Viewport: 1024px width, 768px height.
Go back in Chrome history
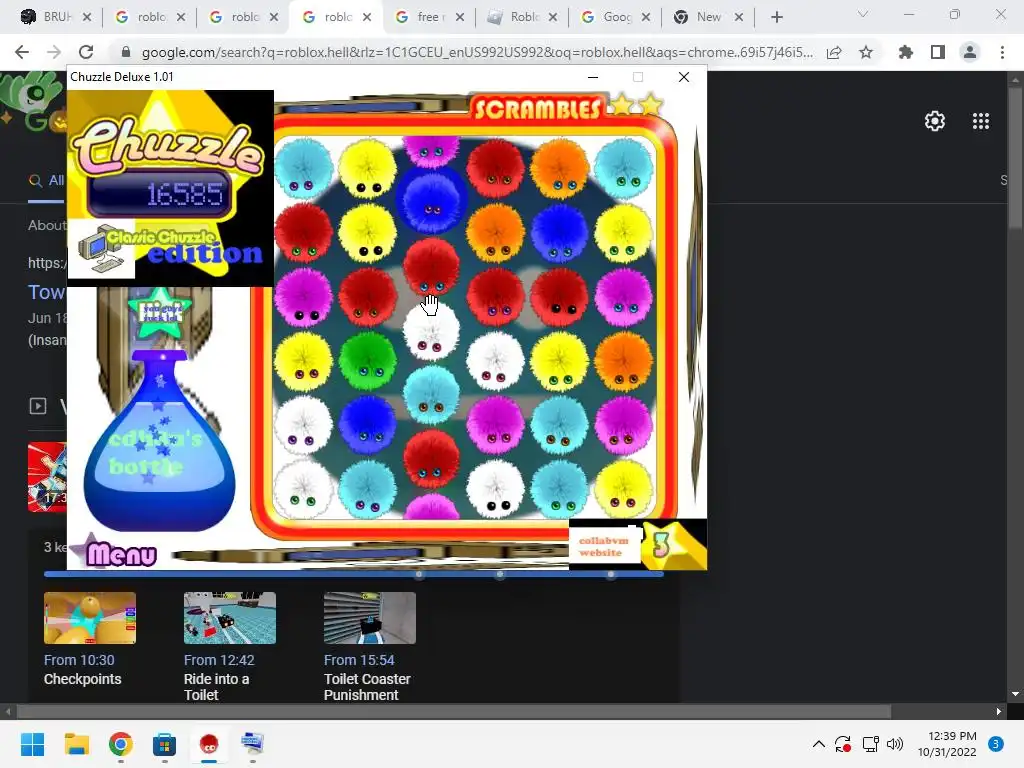click(x=22, y=52)
